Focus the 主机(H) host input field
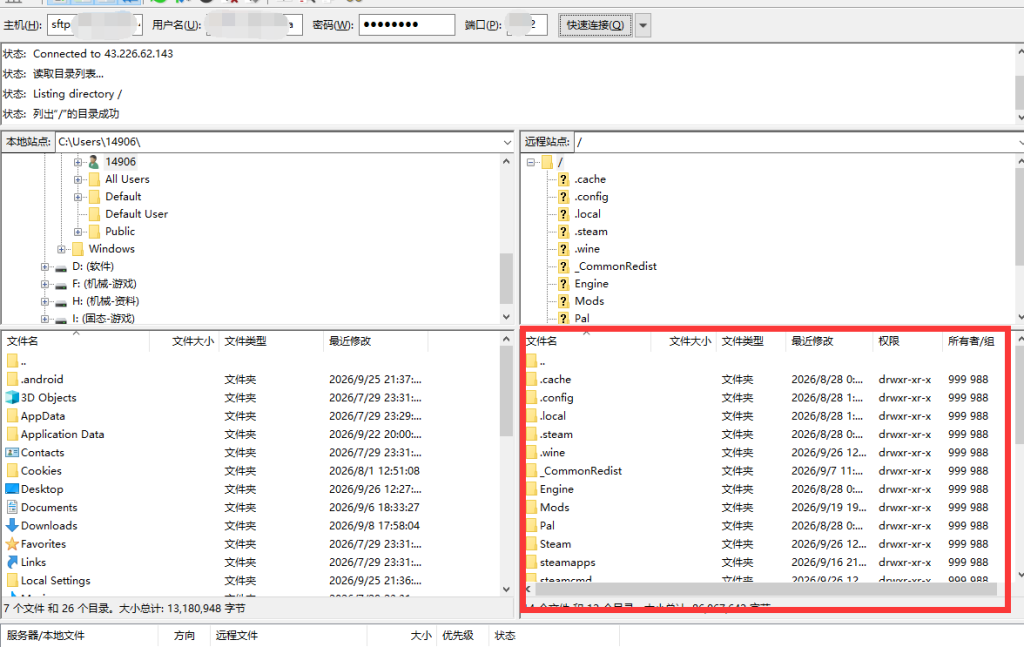Screen dimensions: 1024x647 [x=95, y=25]
